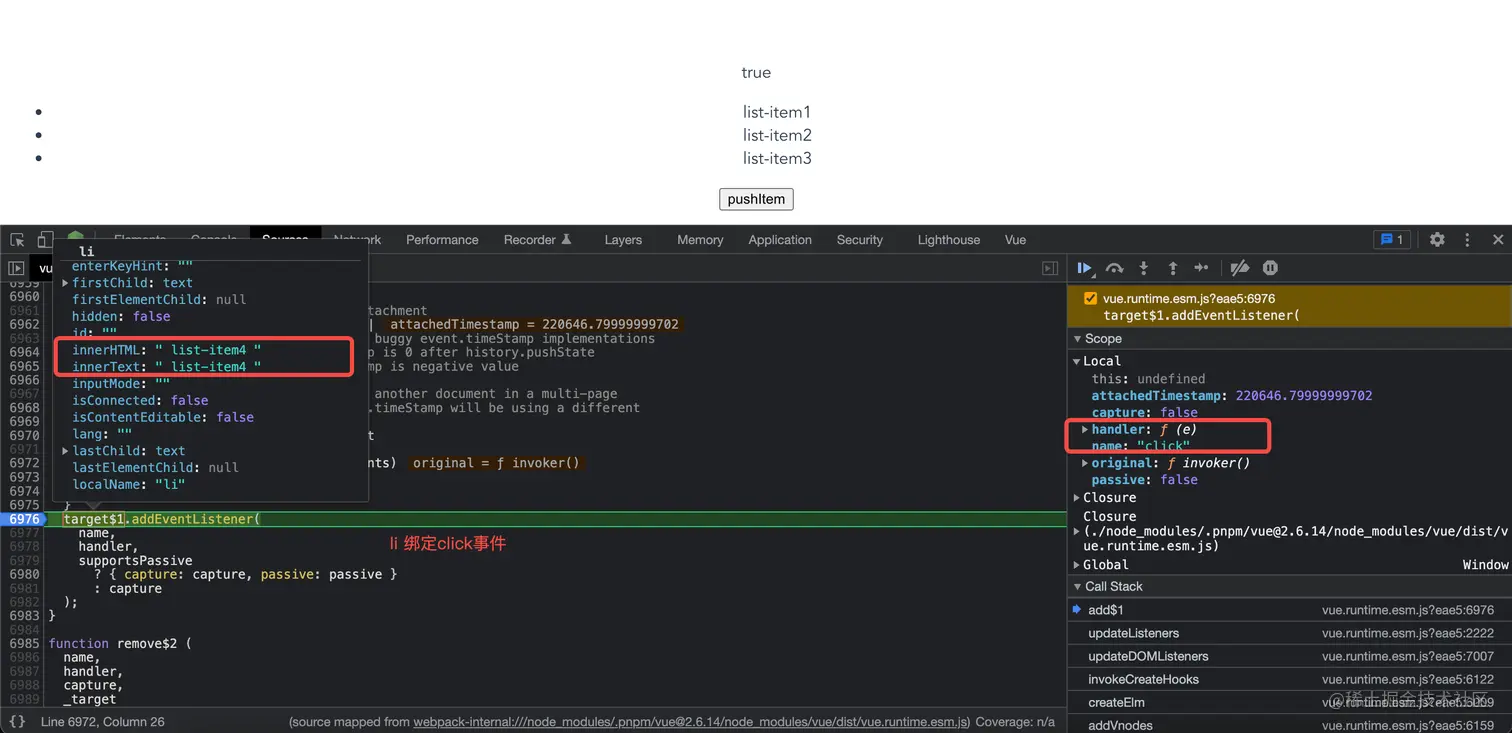Step into next function call

(1144, 268)
